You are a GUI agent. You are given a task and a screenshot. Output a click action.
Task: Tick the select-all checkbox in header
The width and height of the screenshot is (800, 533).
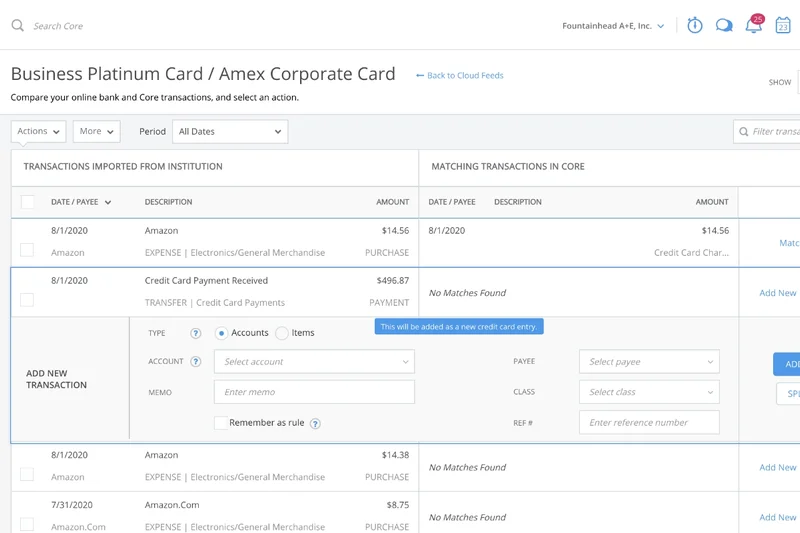point(27,202)
